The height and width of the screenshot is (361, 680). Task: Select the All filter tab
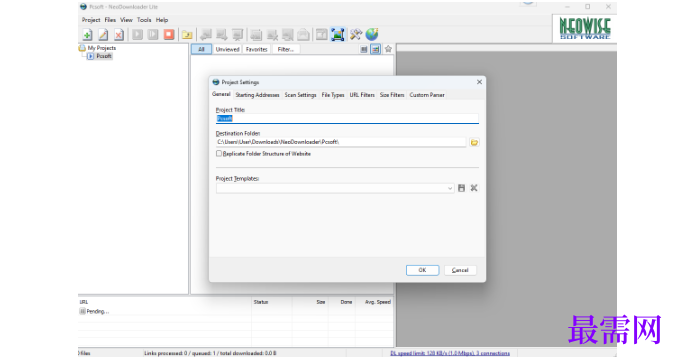coord(201,49)
